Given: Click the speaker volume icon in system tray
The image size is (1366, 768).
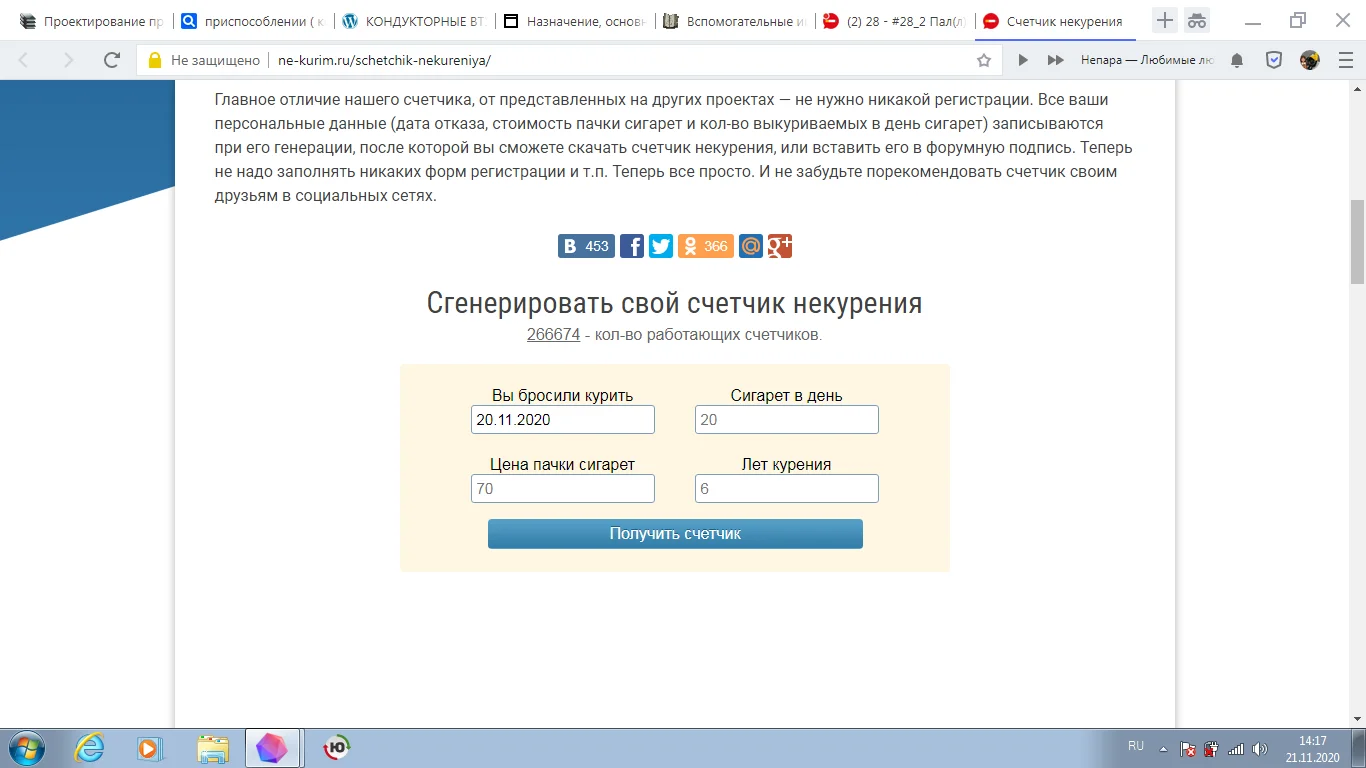Looking at the screenshot, I should pos(1258,747).
